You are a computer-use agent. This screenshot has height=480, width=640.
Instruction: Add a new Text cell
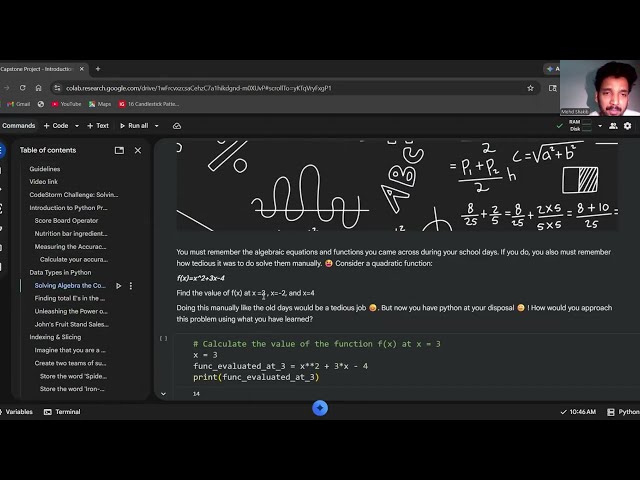98,126
